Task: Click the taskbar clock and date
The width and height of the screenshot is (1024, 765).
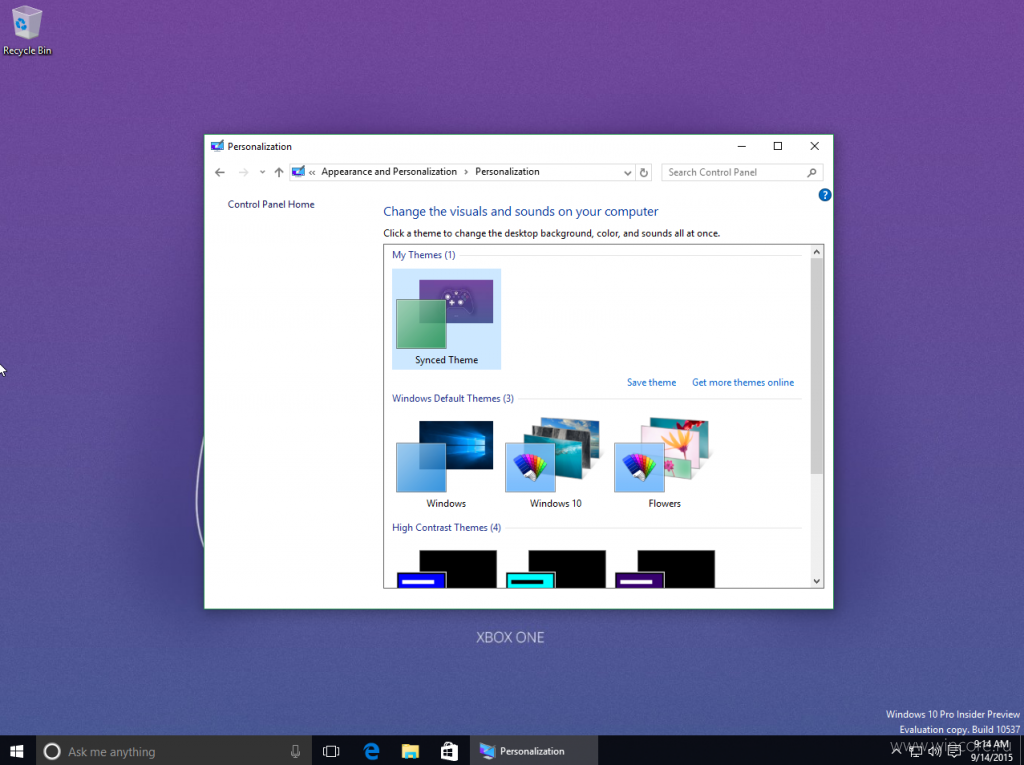Action: pyautogui.click(x=991, y=751)
